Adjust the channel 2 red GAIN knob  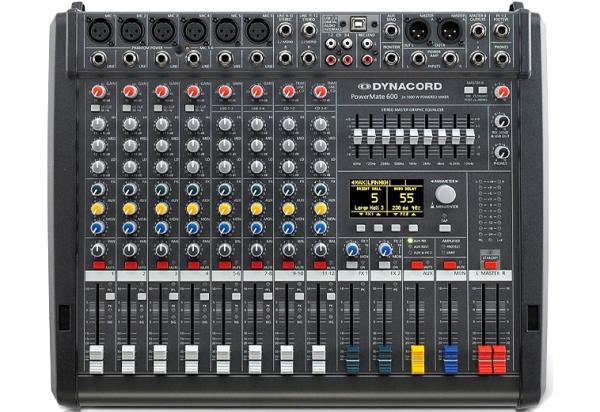(130, 91)
